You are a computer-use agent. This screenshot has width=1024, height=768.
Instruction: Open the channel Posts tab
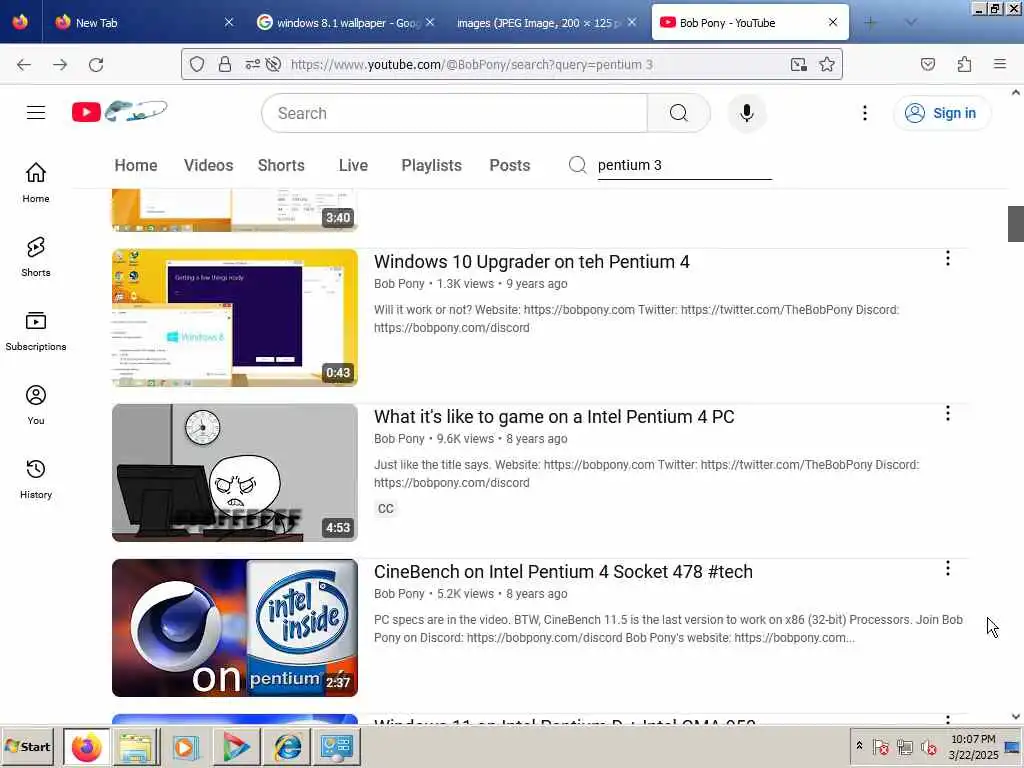click(x=509, y=165)
